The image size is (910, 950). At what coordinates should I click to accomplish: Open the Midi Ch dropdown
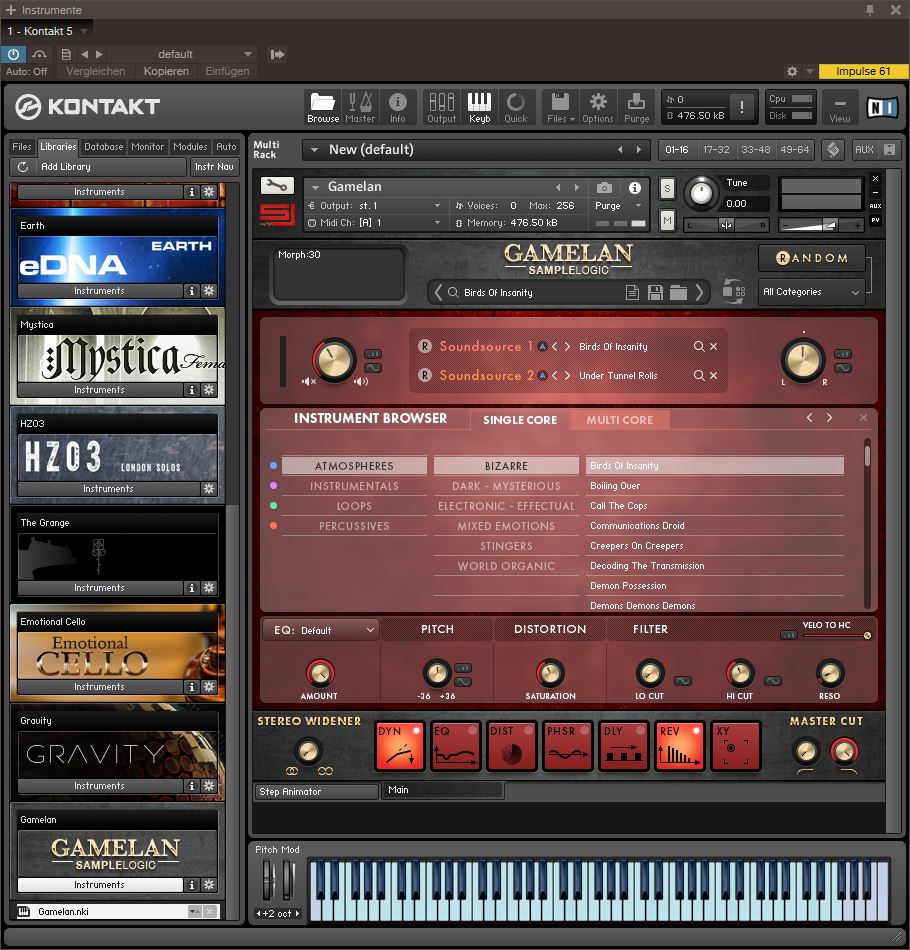[374, 223]
